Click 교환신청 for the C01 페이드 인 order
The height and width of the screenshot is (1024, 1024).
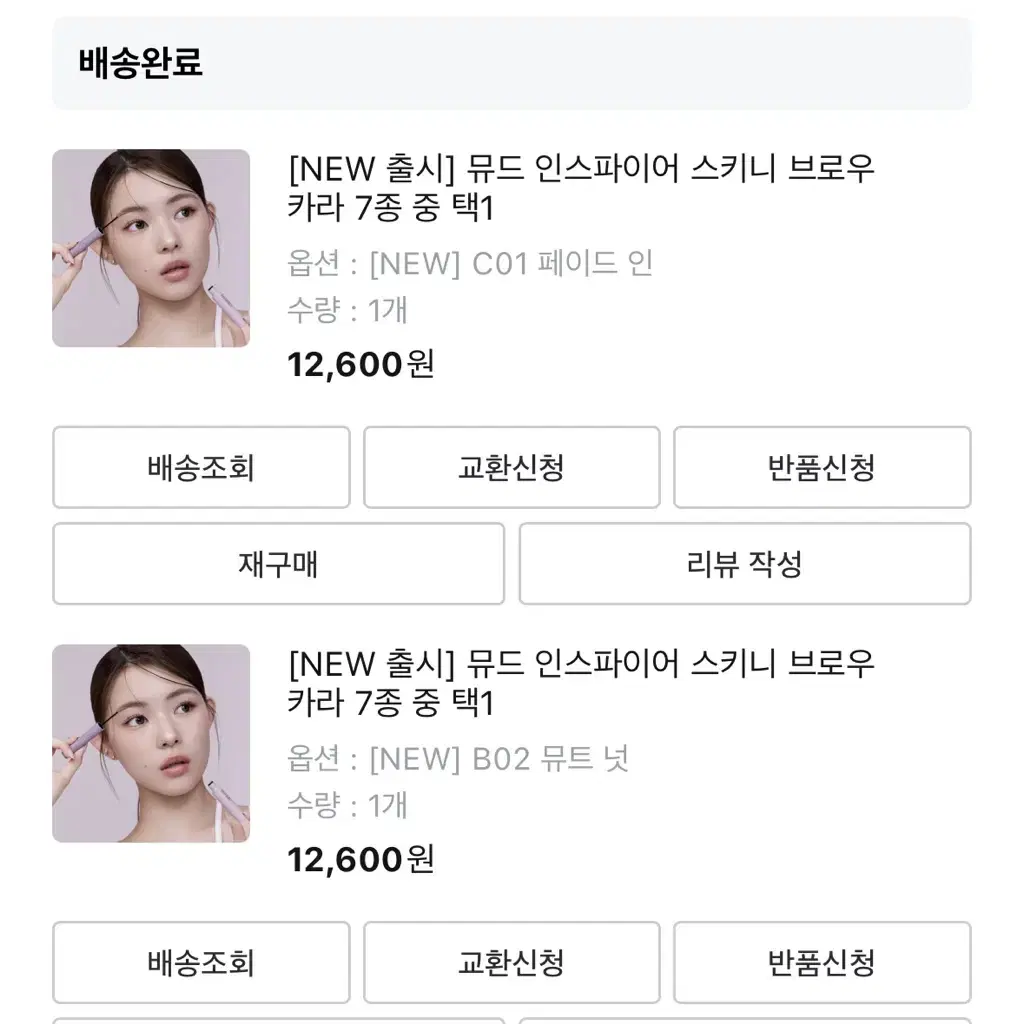(x=511, y=468)
